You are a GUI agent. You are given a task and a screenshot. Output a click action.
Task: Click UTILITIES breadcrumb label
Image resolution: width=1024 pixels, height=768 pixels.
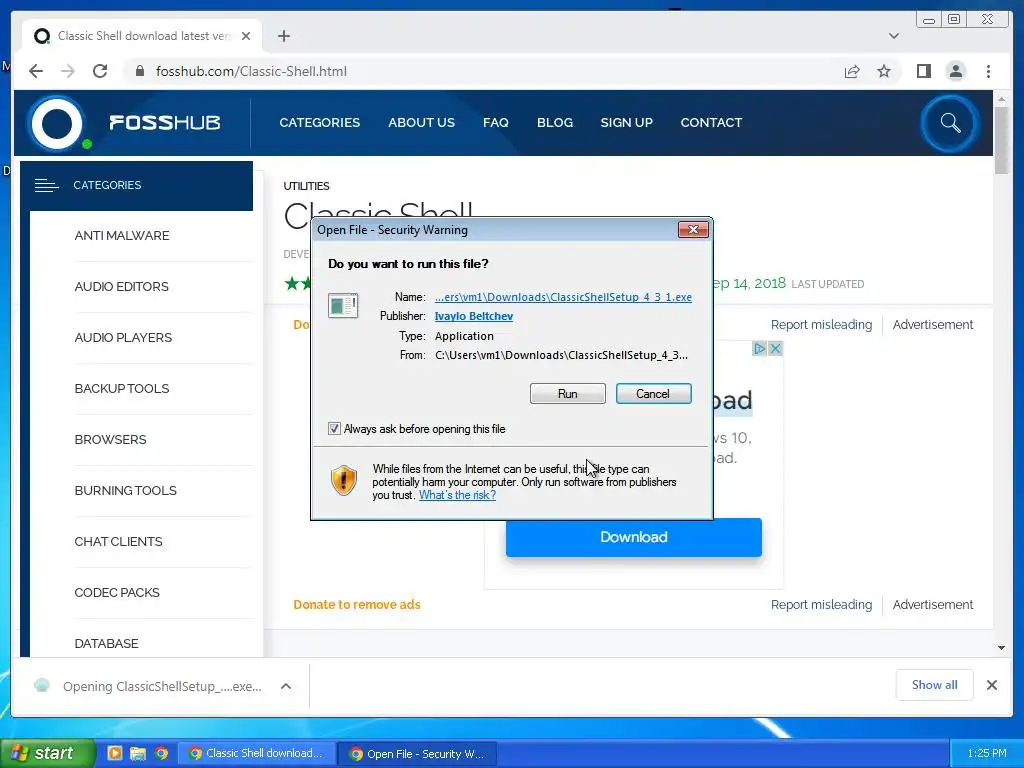306,186
